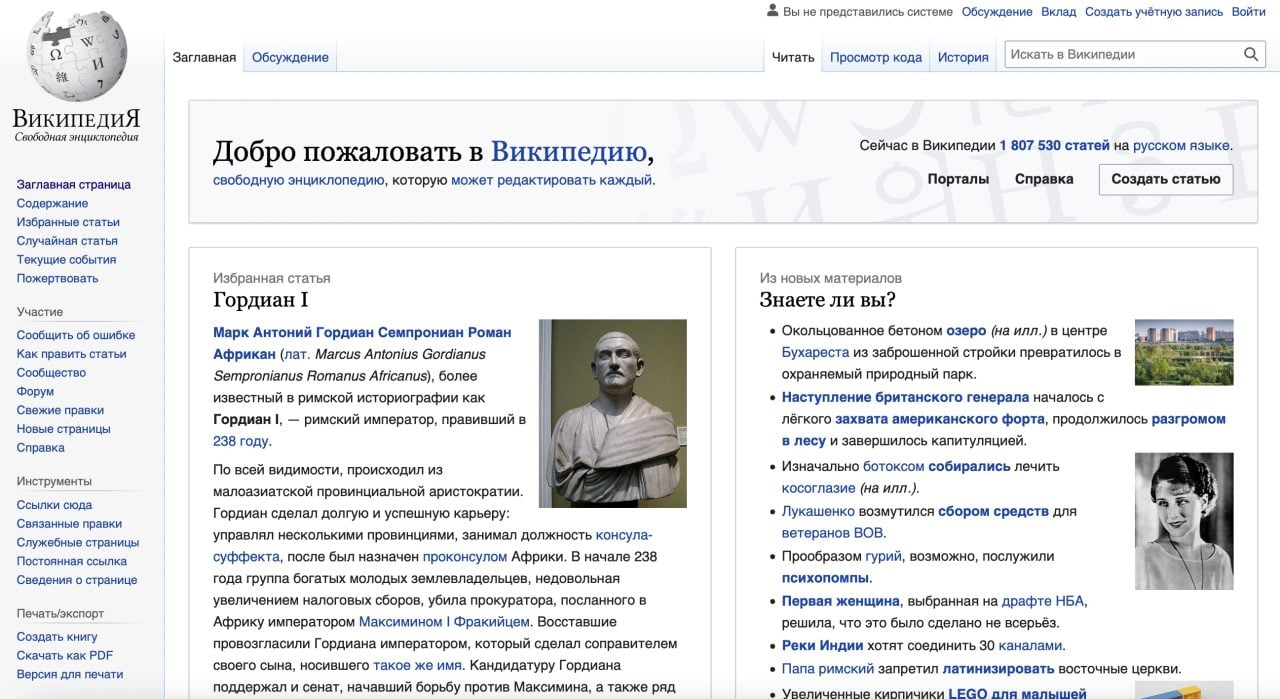This screenshot has height=699, width=1280.
Task: Open the black-and-white woman portrait thumbnail
Action: point(1184,521)
